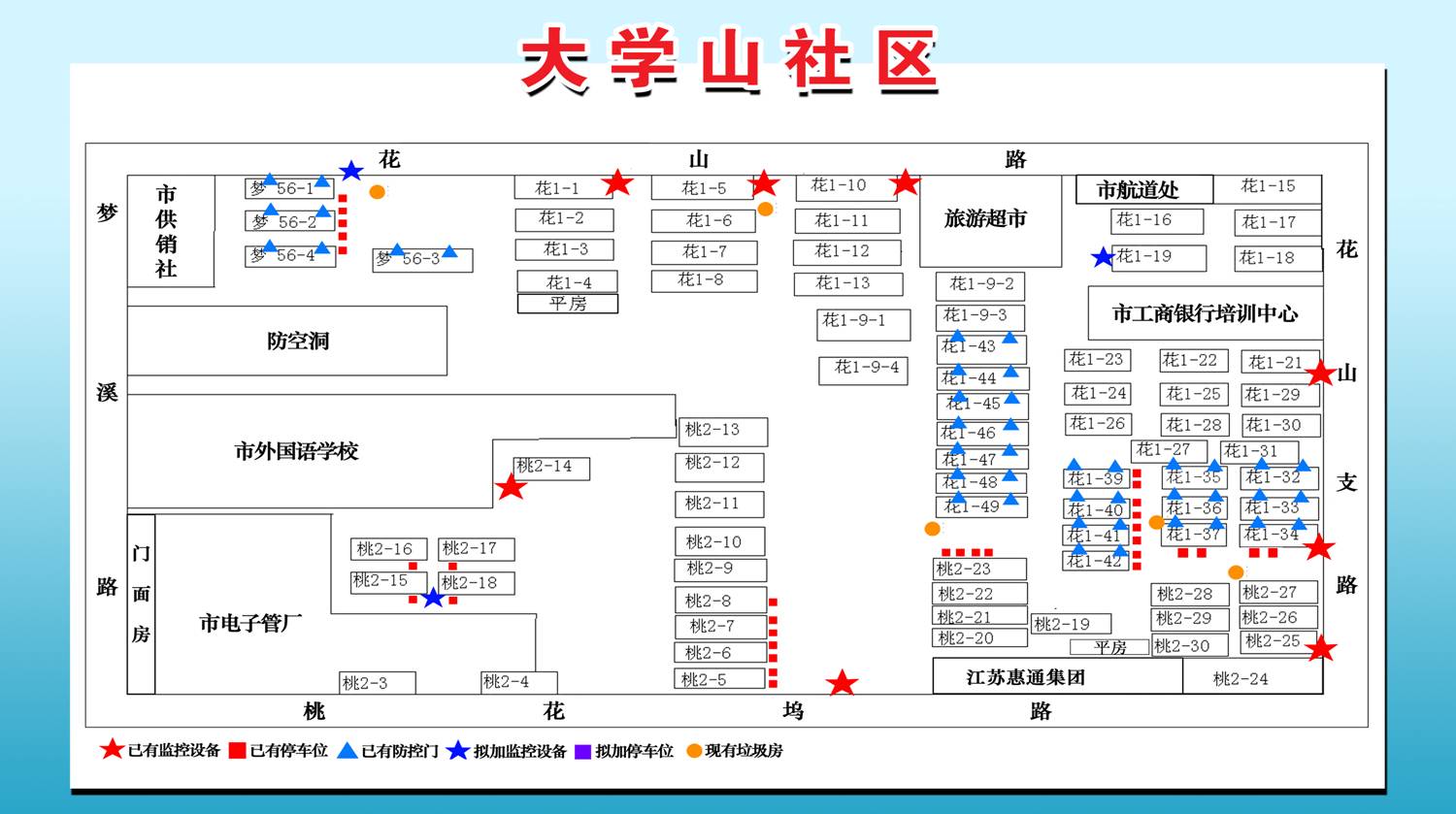Select the blue star left of 花1-19
This screenshot has height=814, width=1456.
pos(1103,257)
